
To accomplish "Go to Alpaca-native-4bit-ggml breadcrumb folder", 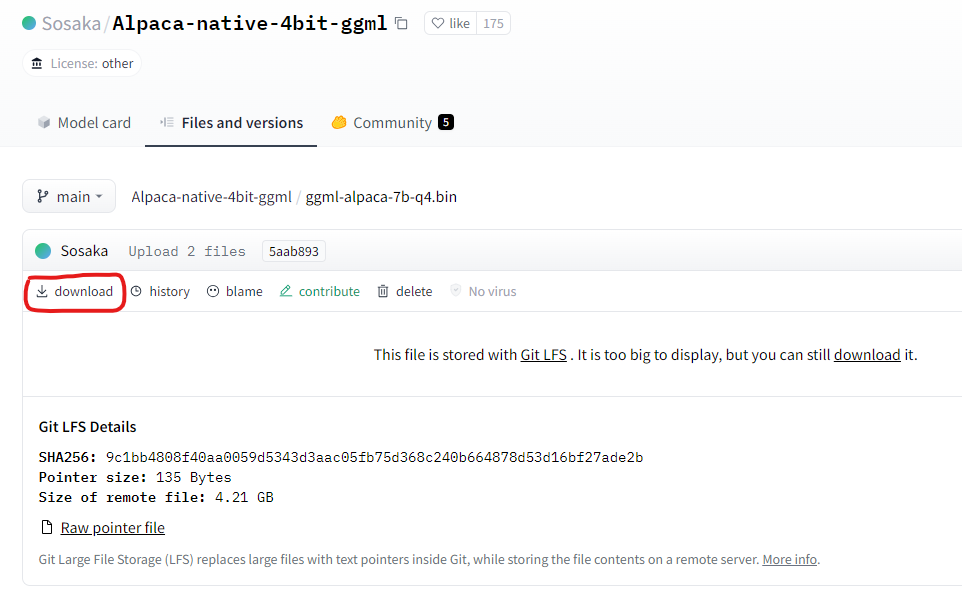I will point(211,197).
